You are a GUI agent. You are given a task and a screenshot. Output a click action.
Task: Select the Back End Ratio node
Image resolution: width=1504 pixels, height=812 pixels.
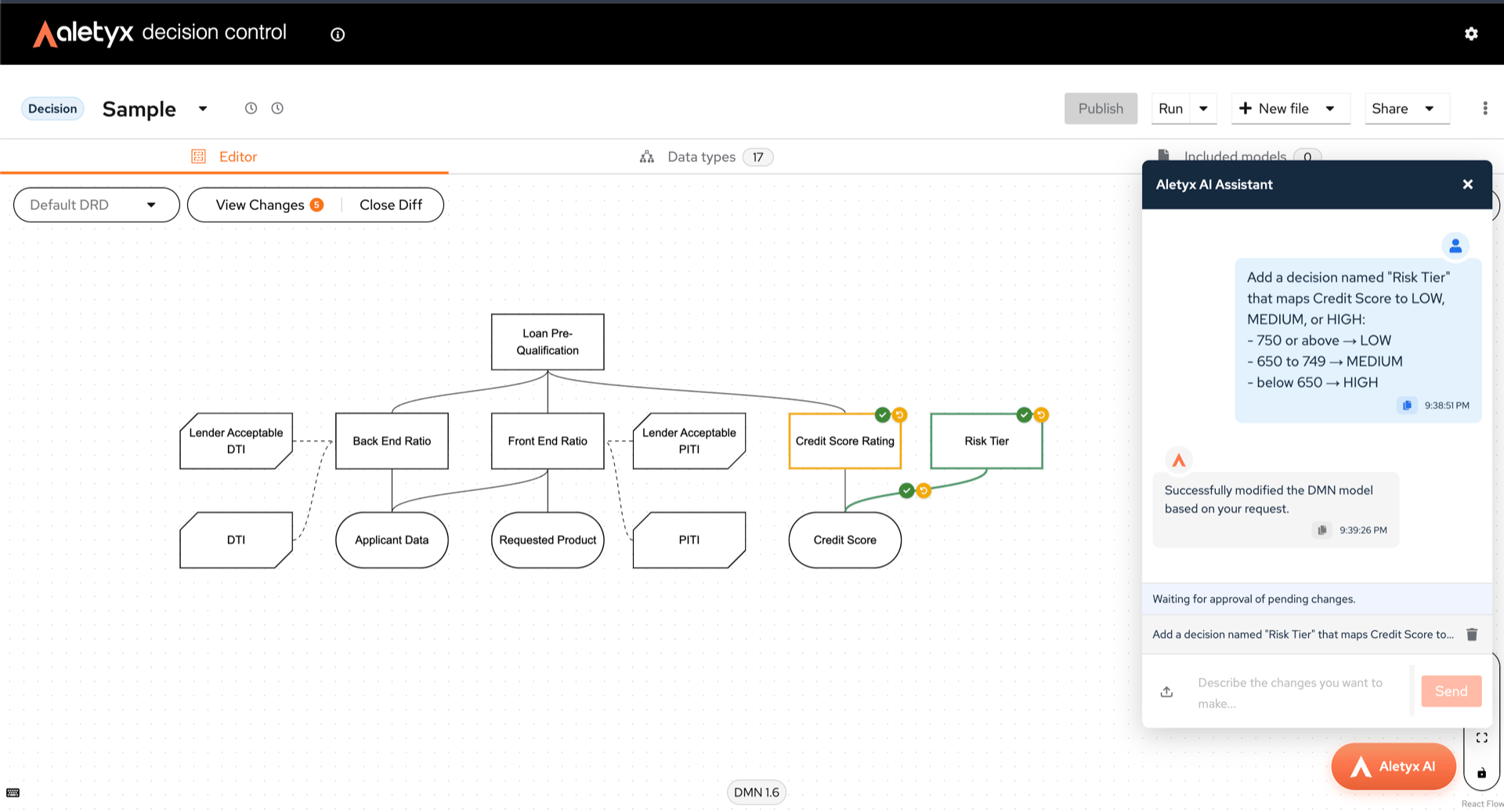pos(392,441)
